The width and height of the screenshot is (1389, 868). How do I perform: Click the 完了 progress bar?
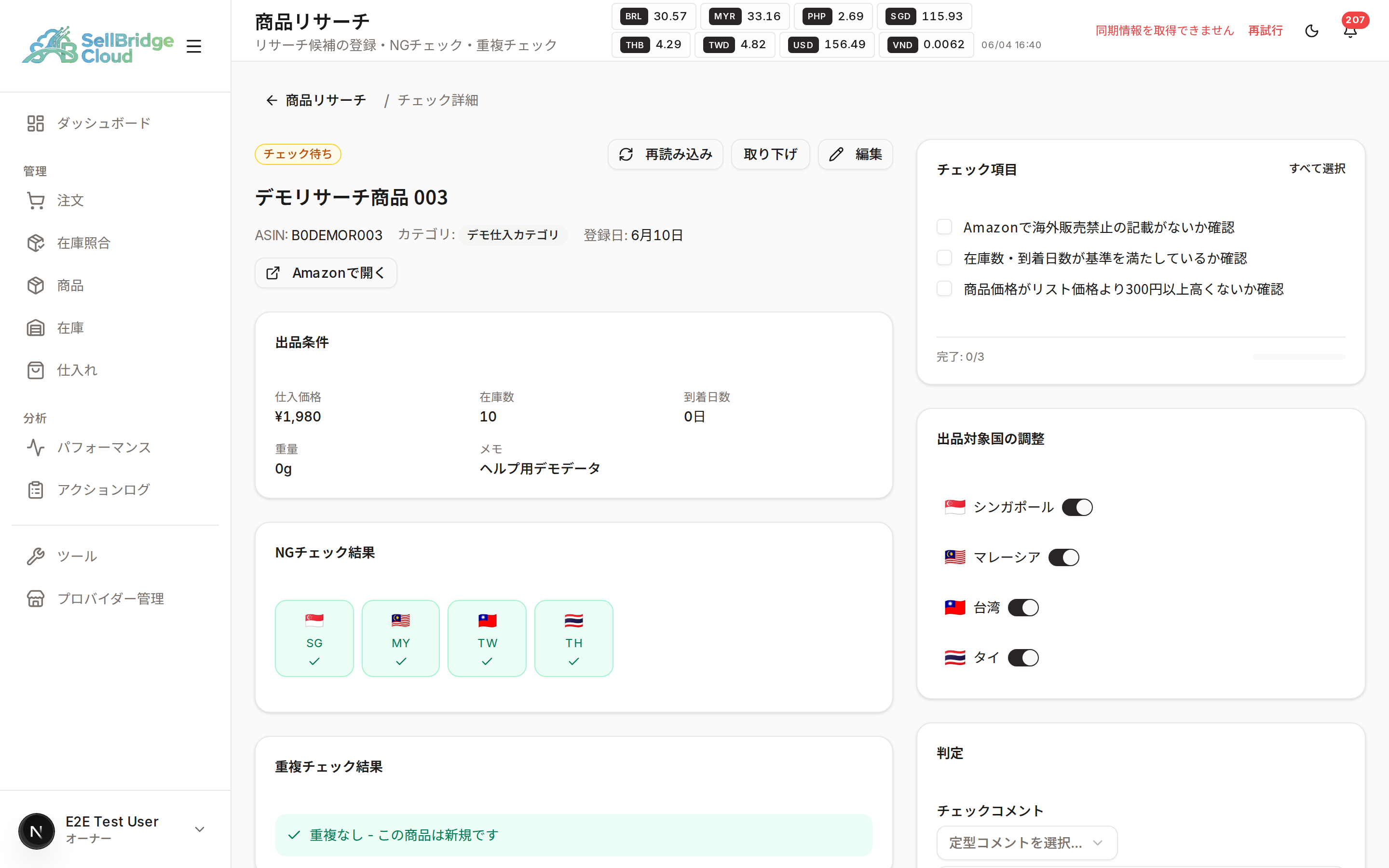(x=1299, y=357)
